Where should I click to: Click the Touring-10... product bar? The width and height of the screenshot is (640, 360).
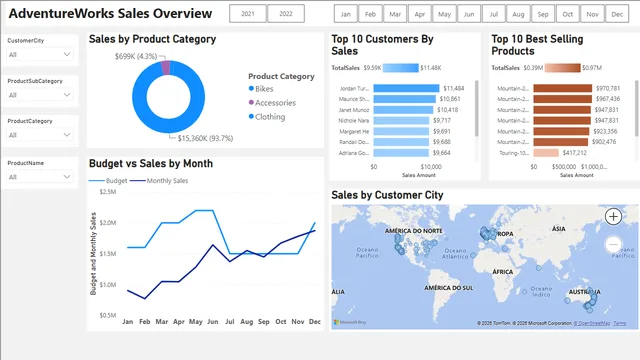coord(546,153)
